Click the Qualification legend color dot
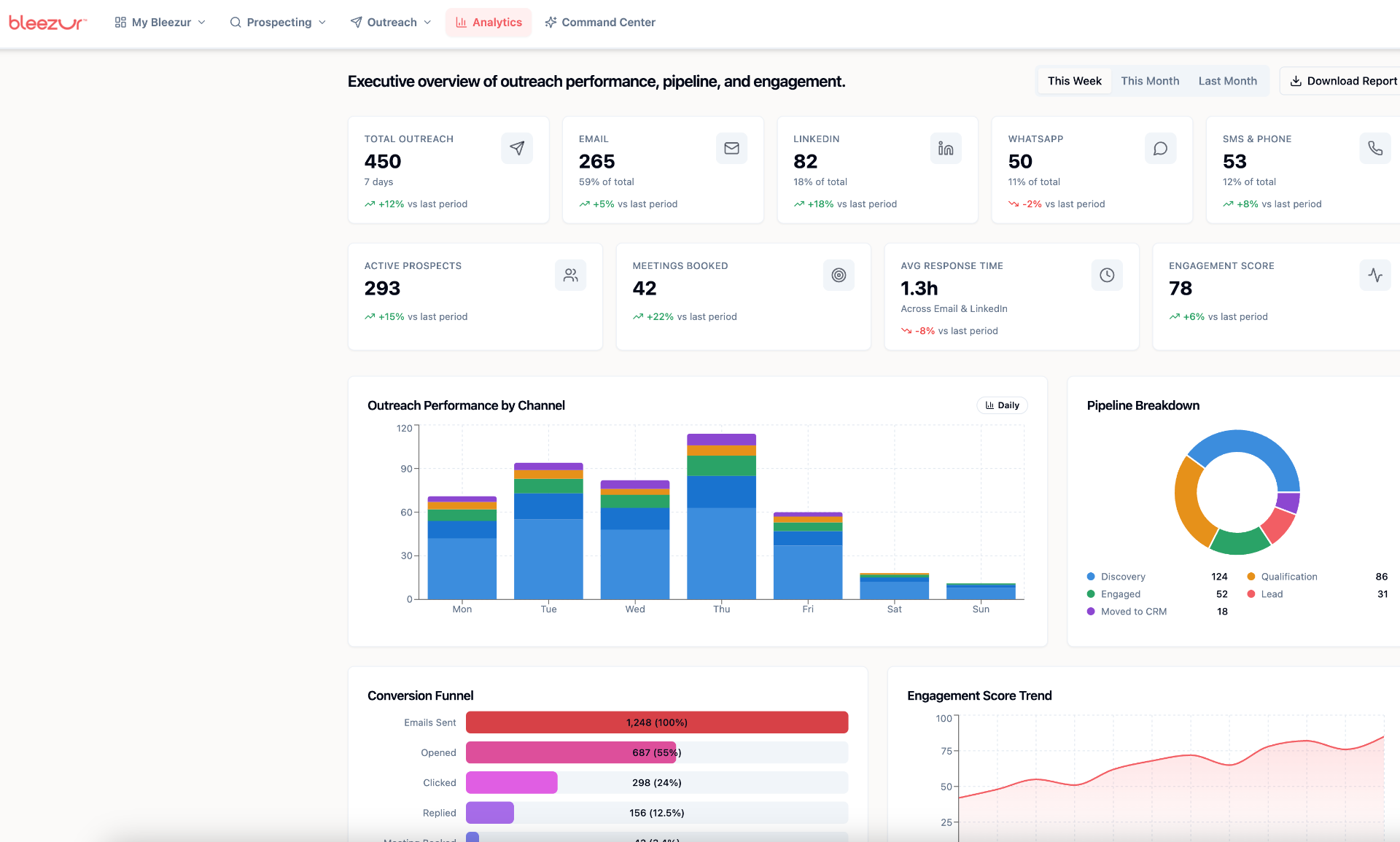This screenshot has height=842, width=1400. (1251, 577)
